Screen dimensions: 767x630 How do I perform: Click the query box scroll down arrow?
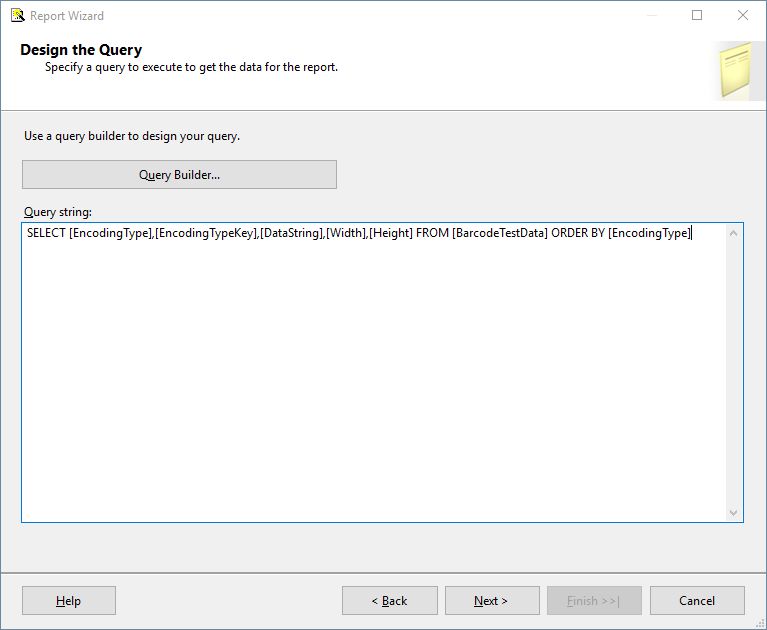point(734,512)
